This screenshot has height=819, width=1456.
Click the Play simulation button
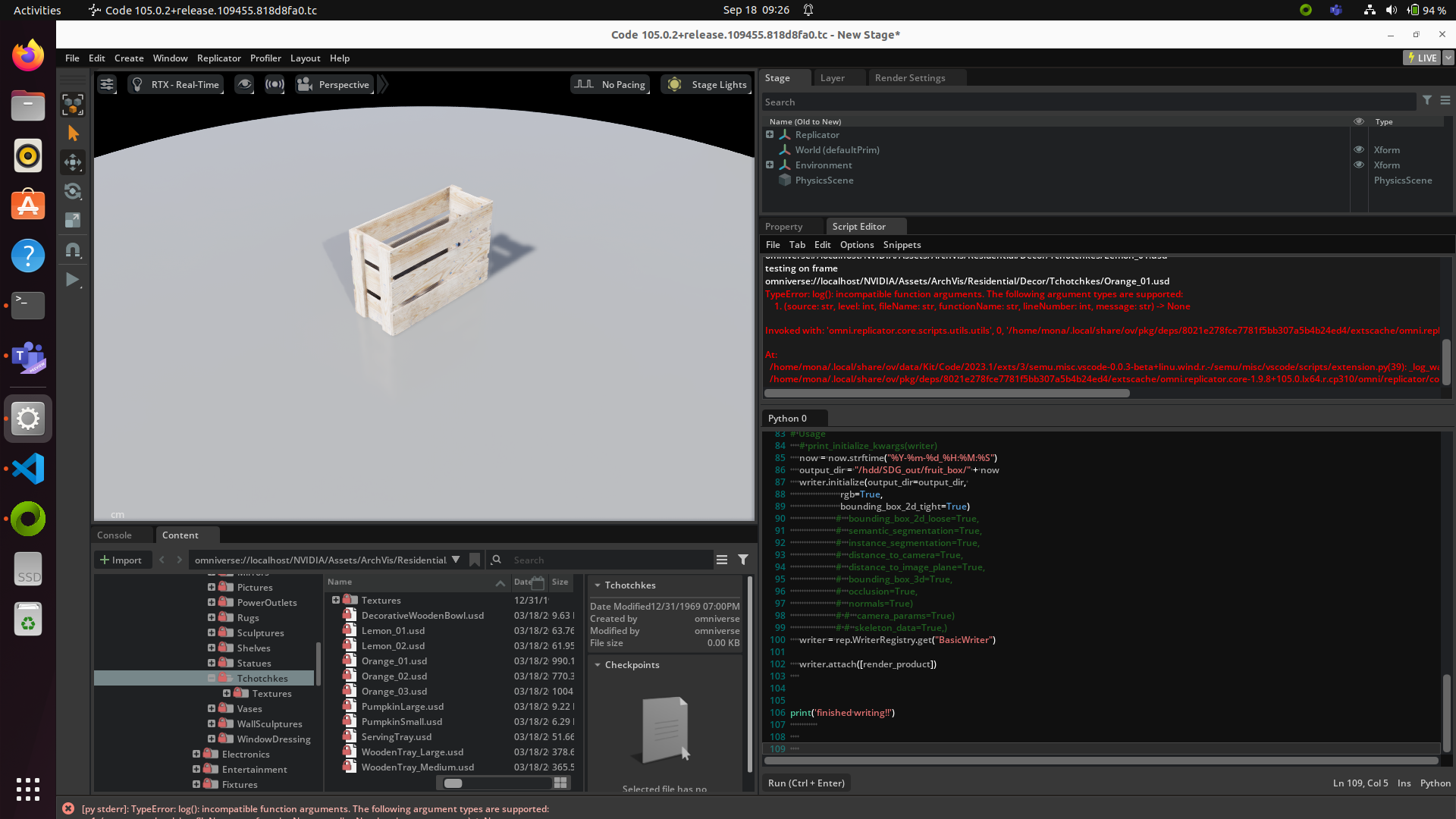tap(73, 280)
